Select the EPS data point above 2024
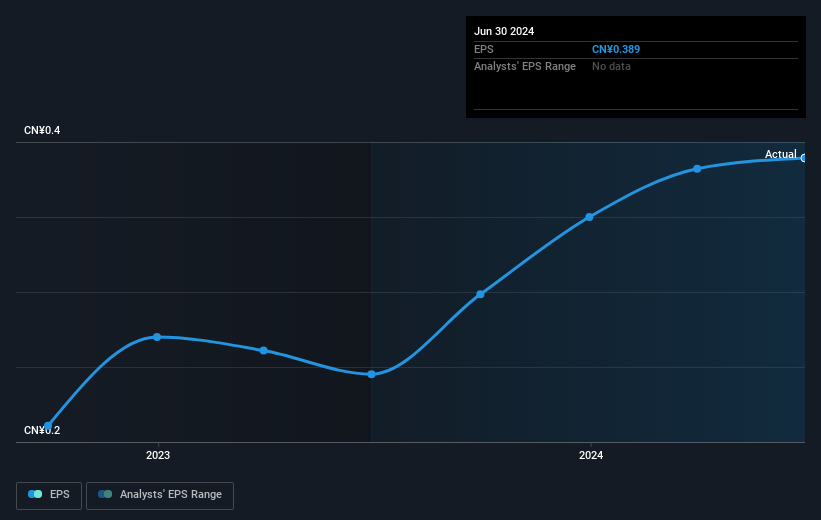 pos(589,217)
